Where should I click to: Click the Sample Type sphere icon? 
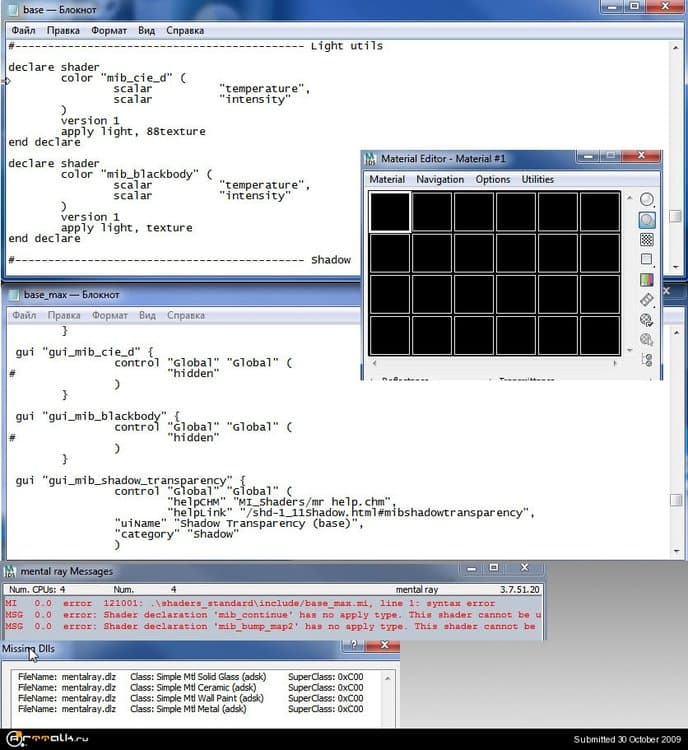point(646,200)
